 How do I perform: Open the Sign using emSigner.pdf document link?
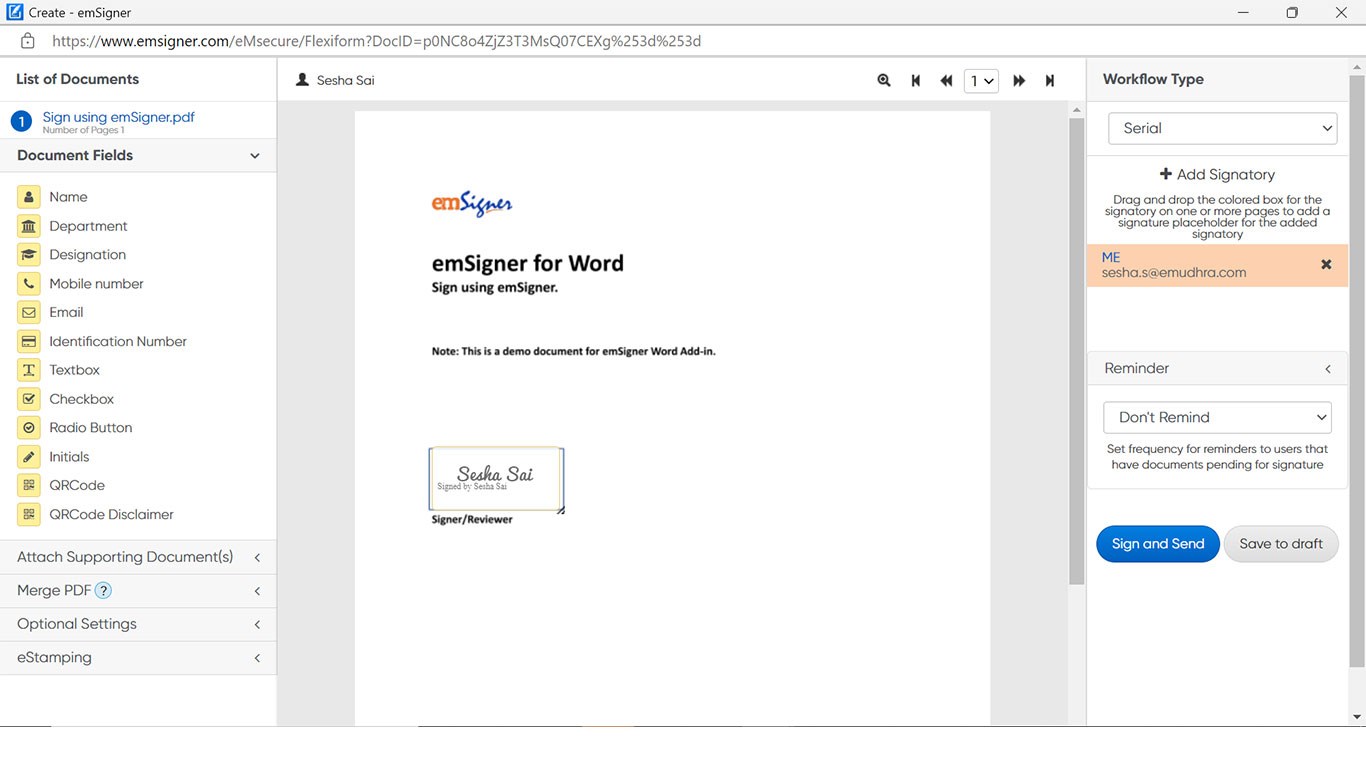(119, 117)
